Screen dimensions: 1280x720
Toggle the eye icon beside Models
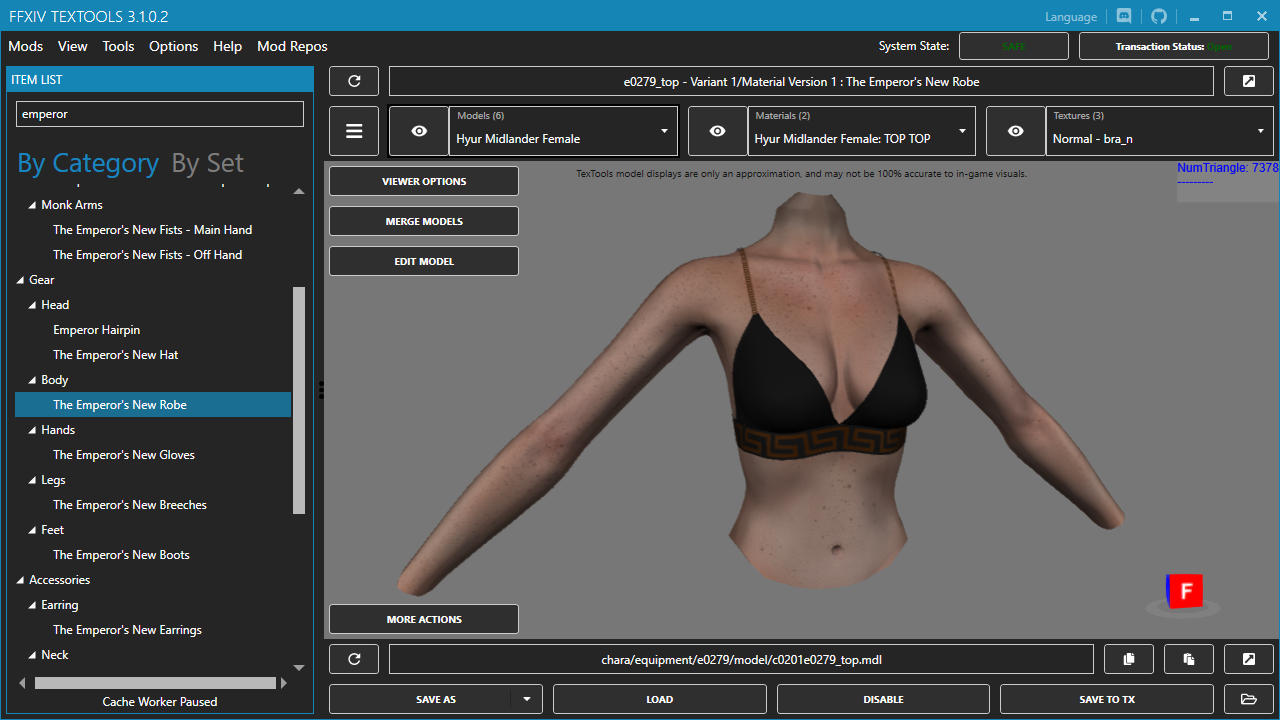click(419, 131)
